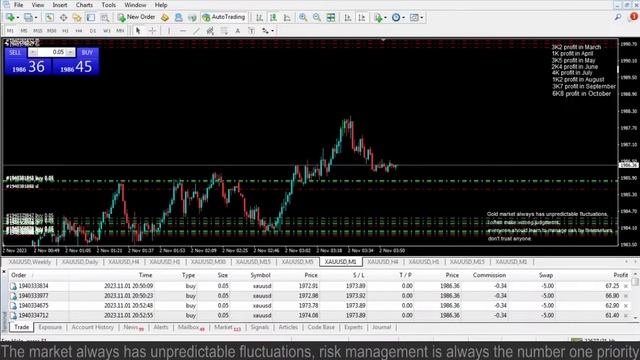
Task: Open the Indicators list dropdown
Action: 380,18
